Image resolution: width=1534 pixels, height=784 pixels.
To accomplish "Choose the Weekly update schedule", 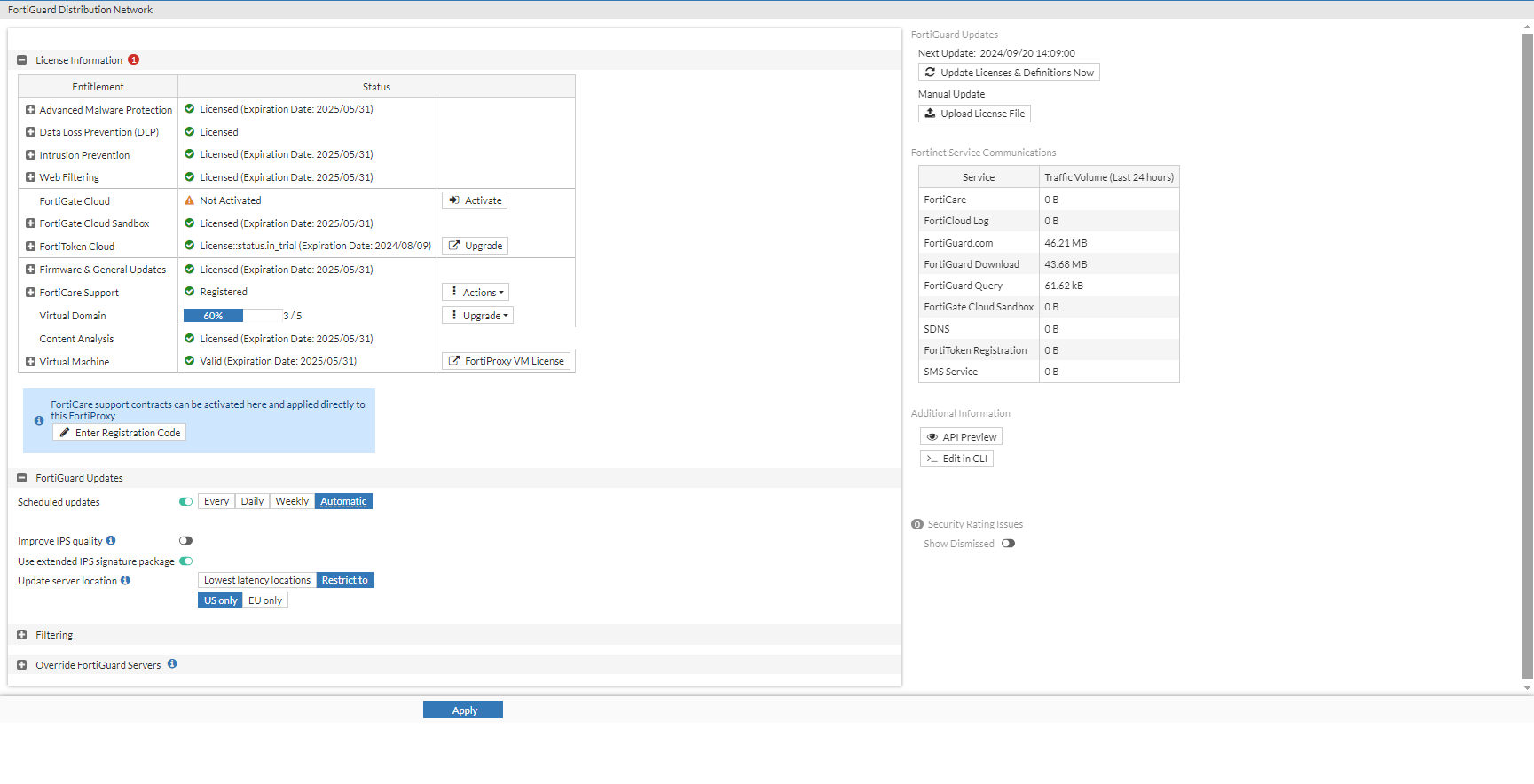I will tap(292, 502).
